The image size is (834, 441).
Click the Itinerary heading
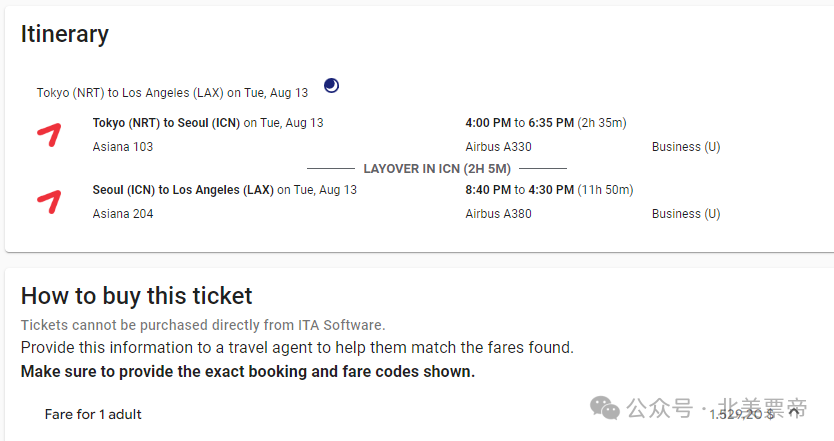65,35
